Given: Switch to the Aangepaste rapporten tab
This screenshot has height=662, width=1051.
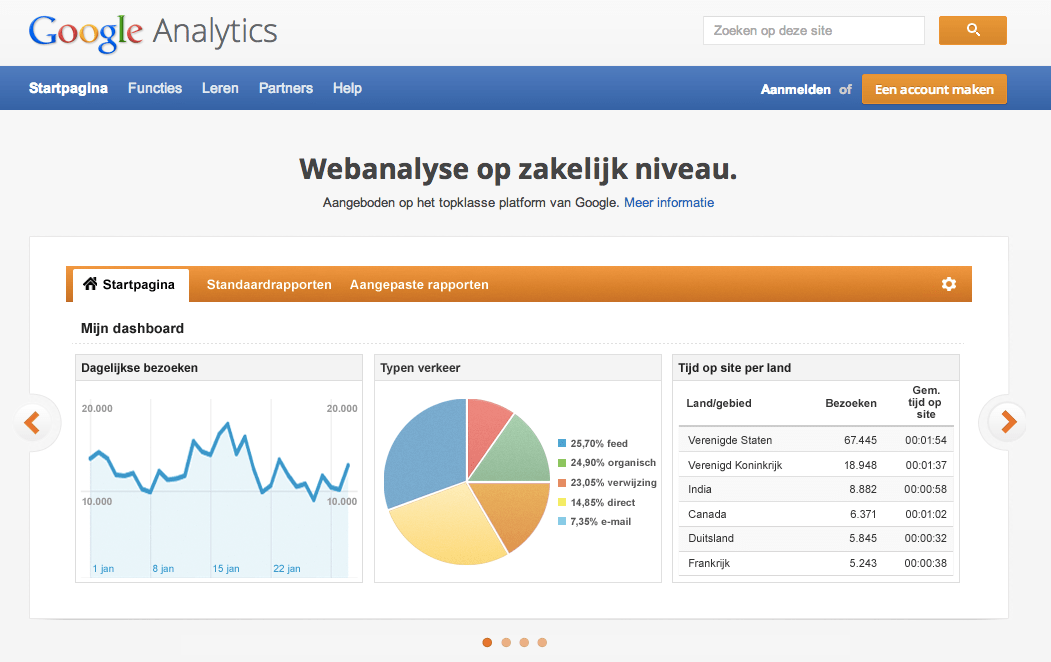Looking at the screenshot, I should click(x=419, y=285).
